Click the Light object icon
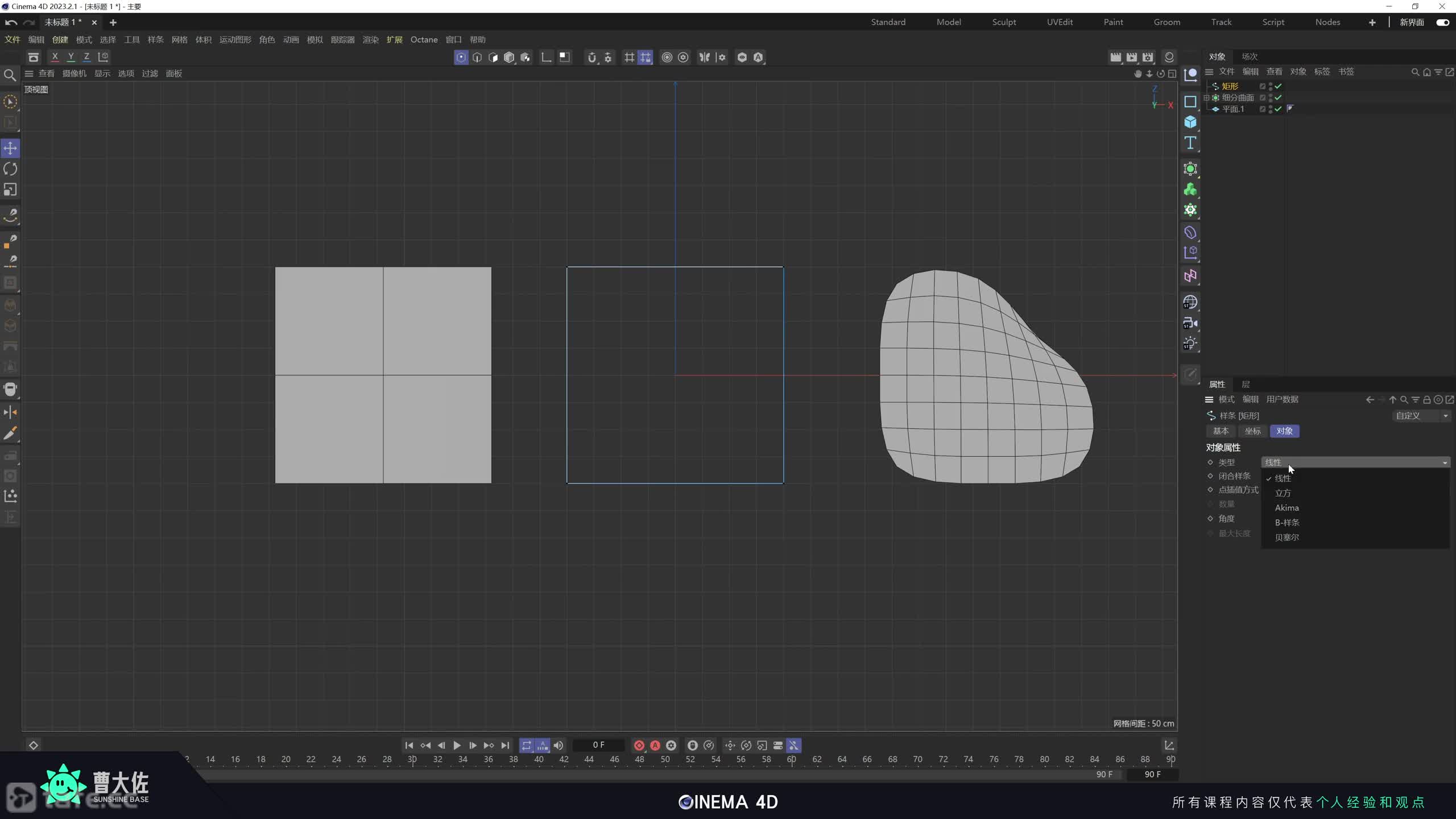Image resolution: width=1456 pixels, height=819 pixels. point(1190,344)
